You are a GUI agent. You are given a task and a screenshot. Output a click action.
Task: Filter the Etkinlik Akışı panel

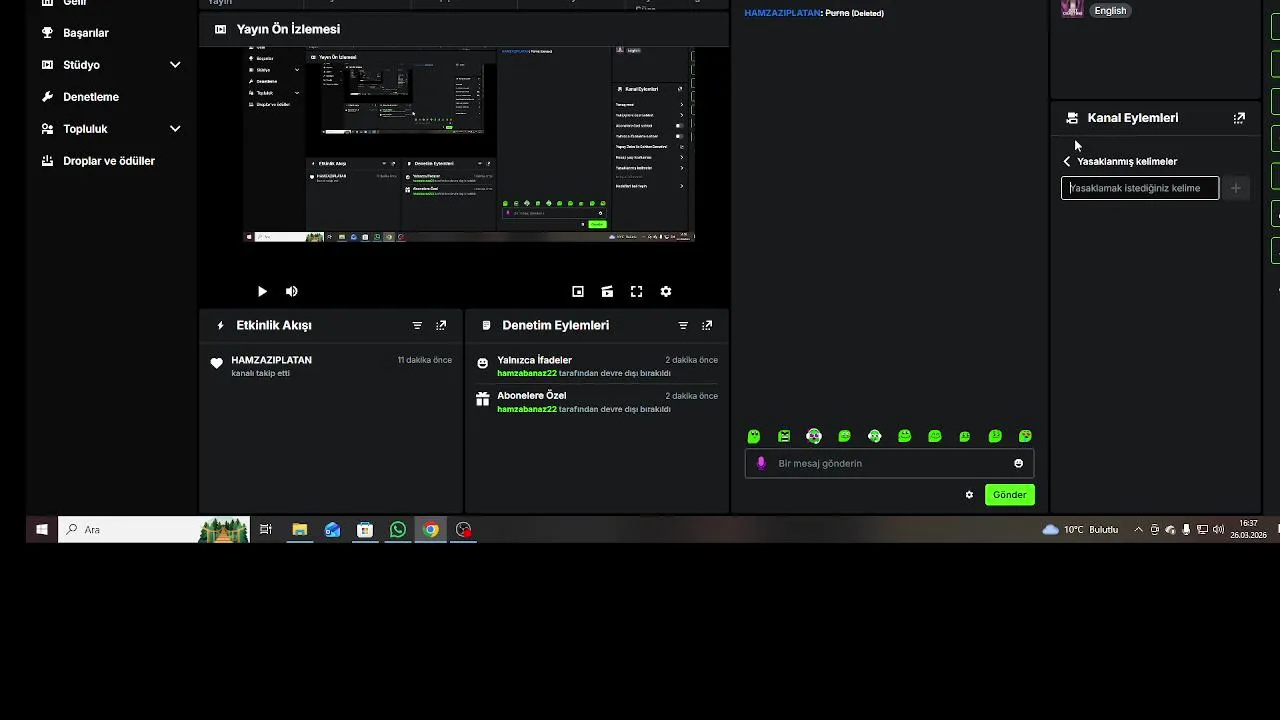click(x=417, y=325)
